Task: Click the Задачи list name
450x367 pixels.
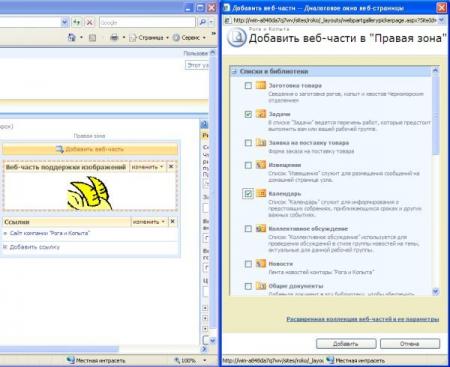Action: pos(280,114)
